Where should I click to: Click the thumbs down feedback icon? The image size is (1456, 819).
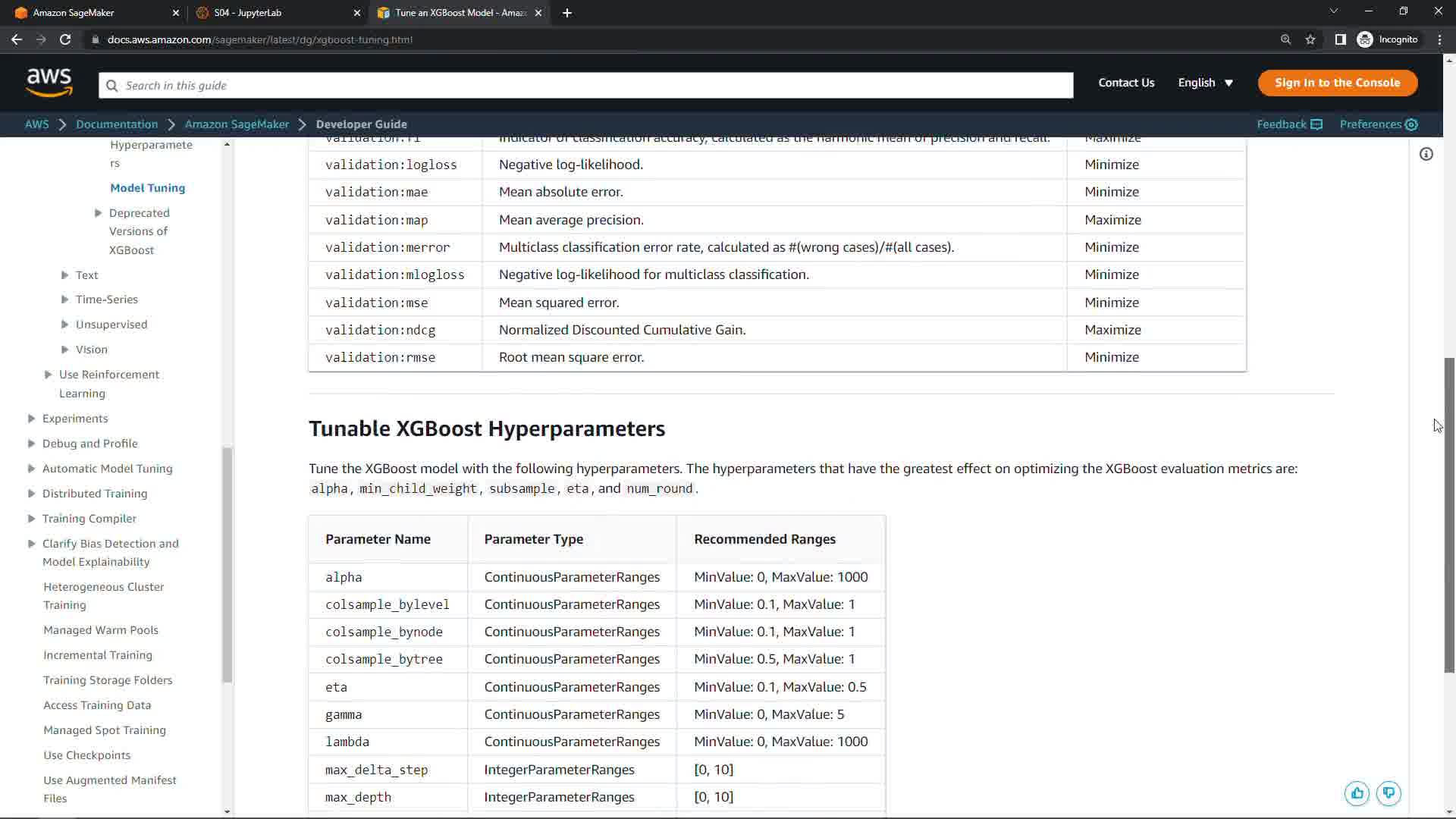1389,793
